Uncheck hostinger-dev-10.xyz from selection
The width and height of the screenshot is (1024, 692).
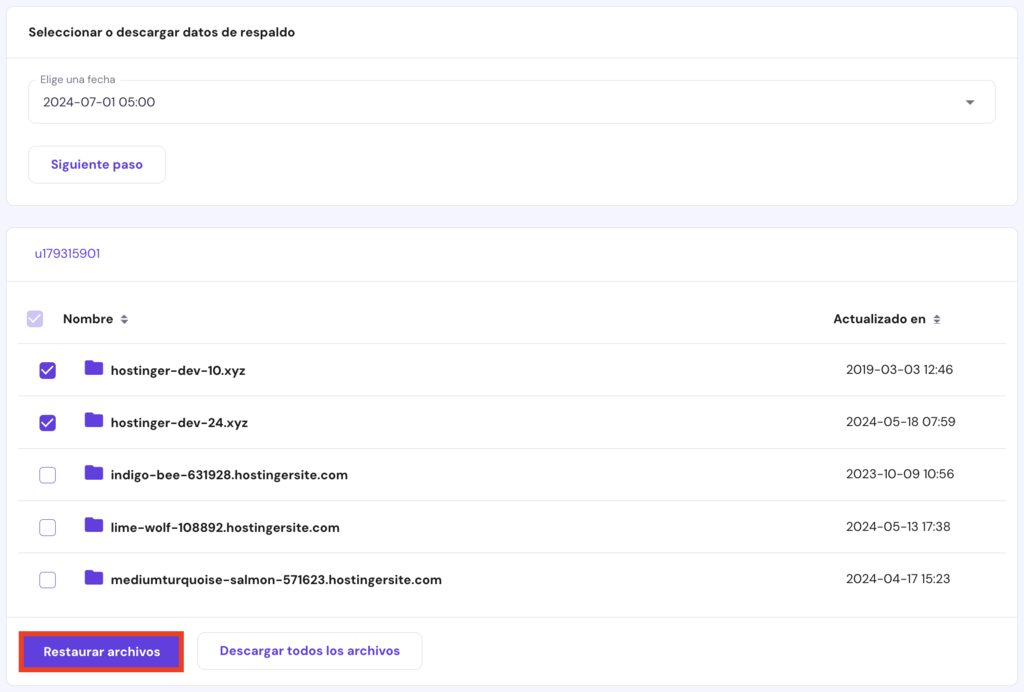click(x=47, y=370)
